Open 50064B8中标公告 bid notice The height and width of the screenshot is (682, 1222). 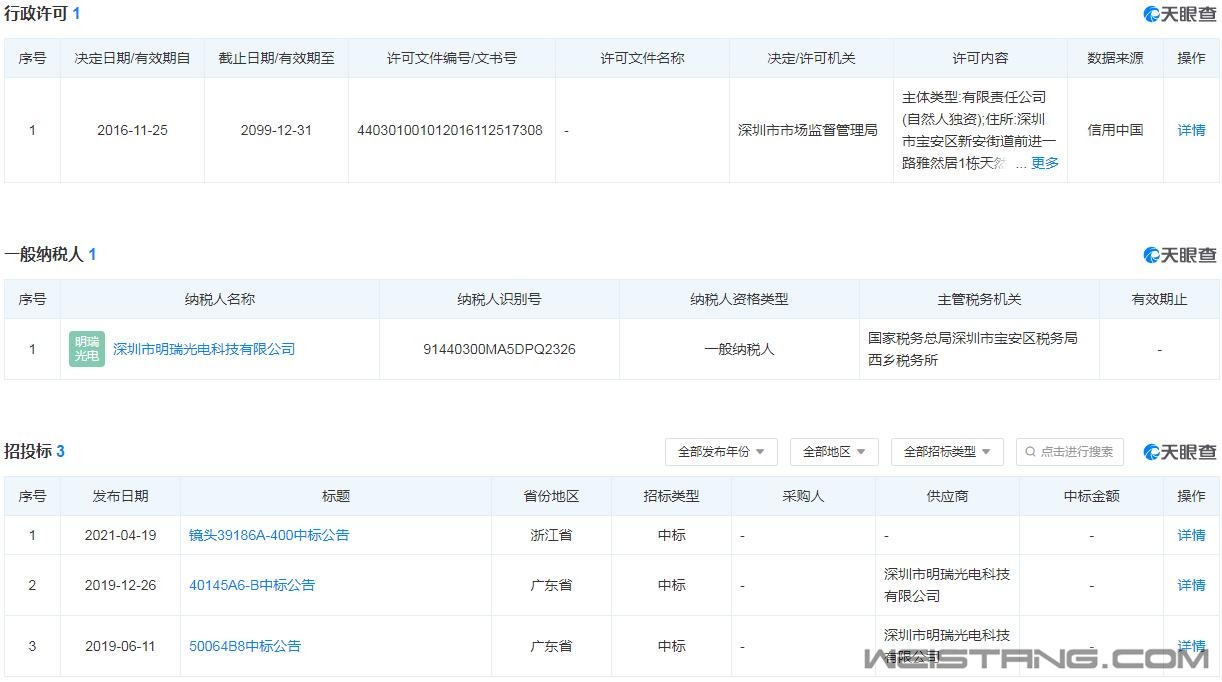(245, 646)
